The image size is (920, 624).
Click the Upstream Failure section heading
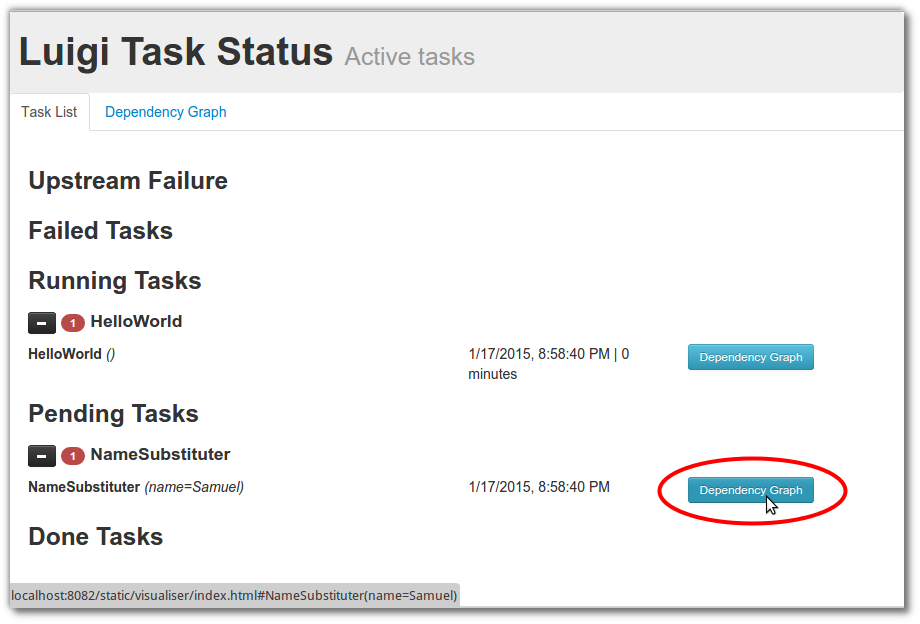(128, 181)
